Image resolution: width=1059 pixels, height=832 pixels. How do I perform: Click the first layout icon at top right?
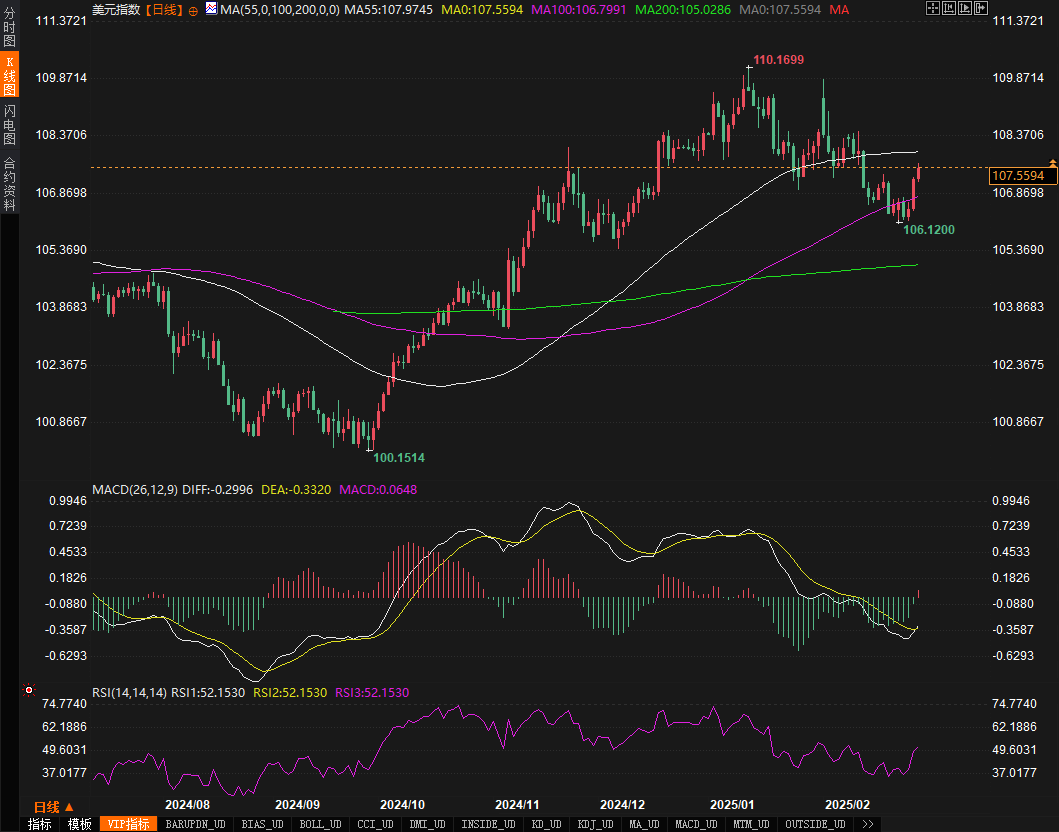[933, 9]
